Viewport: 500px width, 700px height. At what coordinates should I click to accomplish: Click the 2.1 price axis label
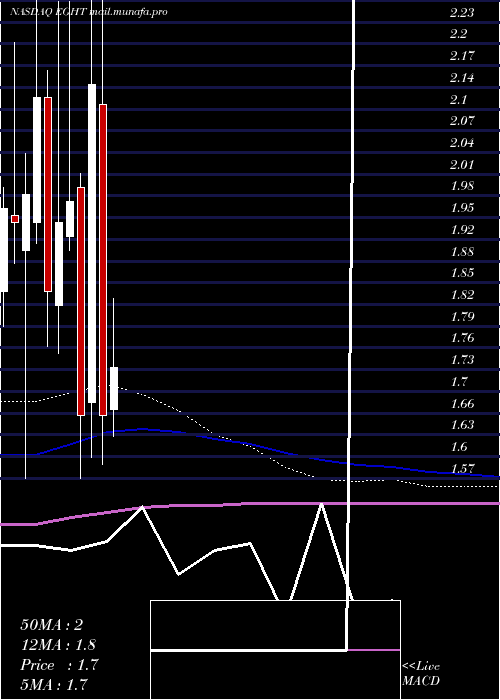click(458, 100)
